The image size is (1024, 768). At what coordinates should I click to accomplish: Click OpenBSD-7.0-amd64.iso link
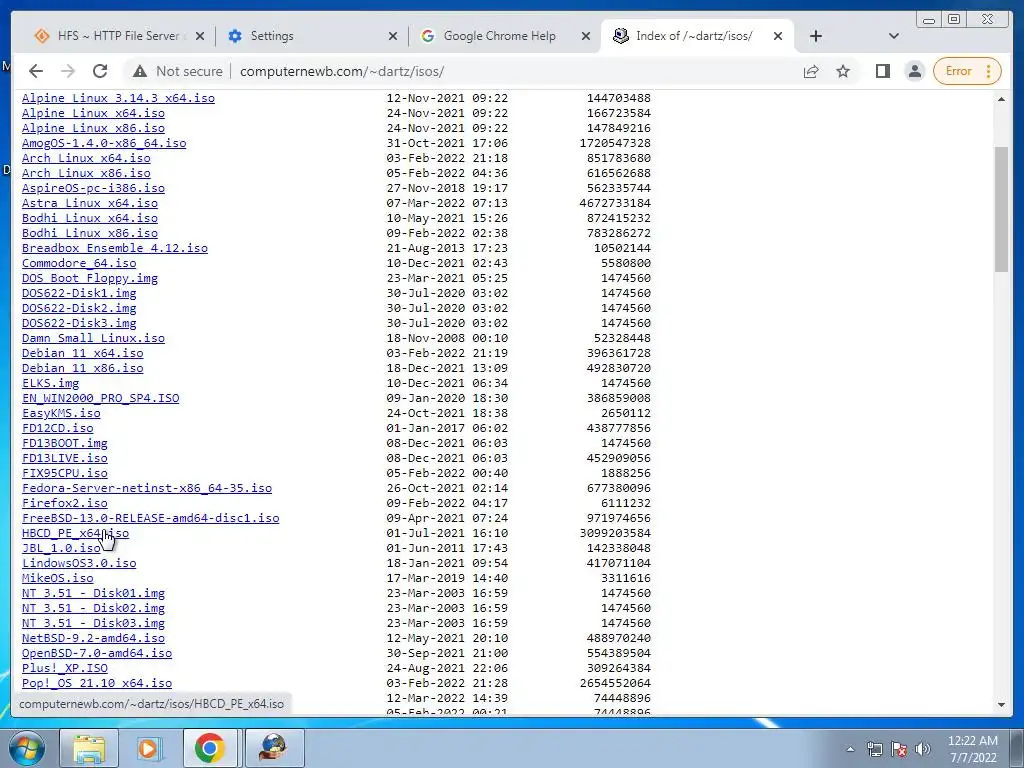pyautogui.click(x=97, y=654)
